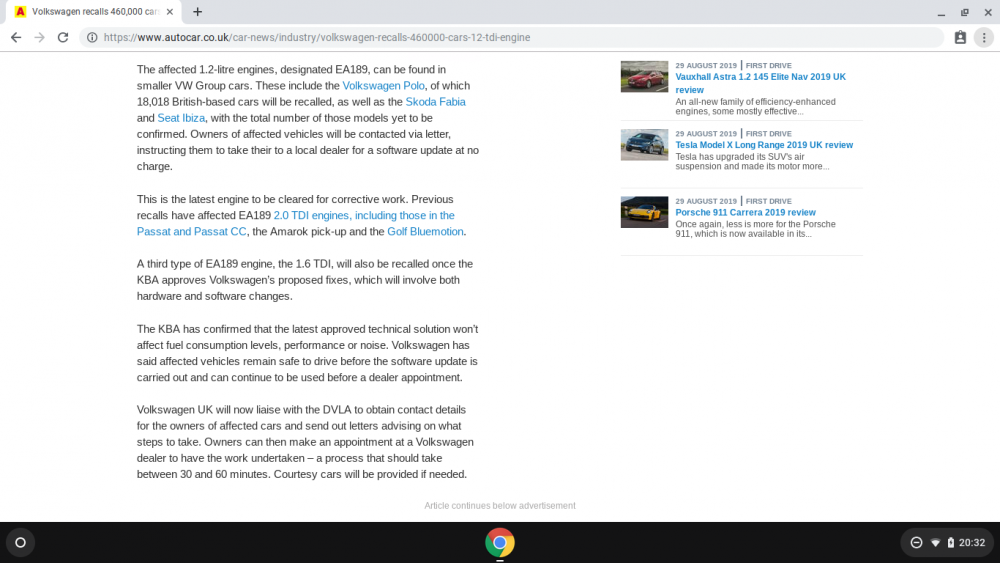Open the 2.0 TDI engines link
Screen dimensions: 1000x563
[x=364, y=216]
